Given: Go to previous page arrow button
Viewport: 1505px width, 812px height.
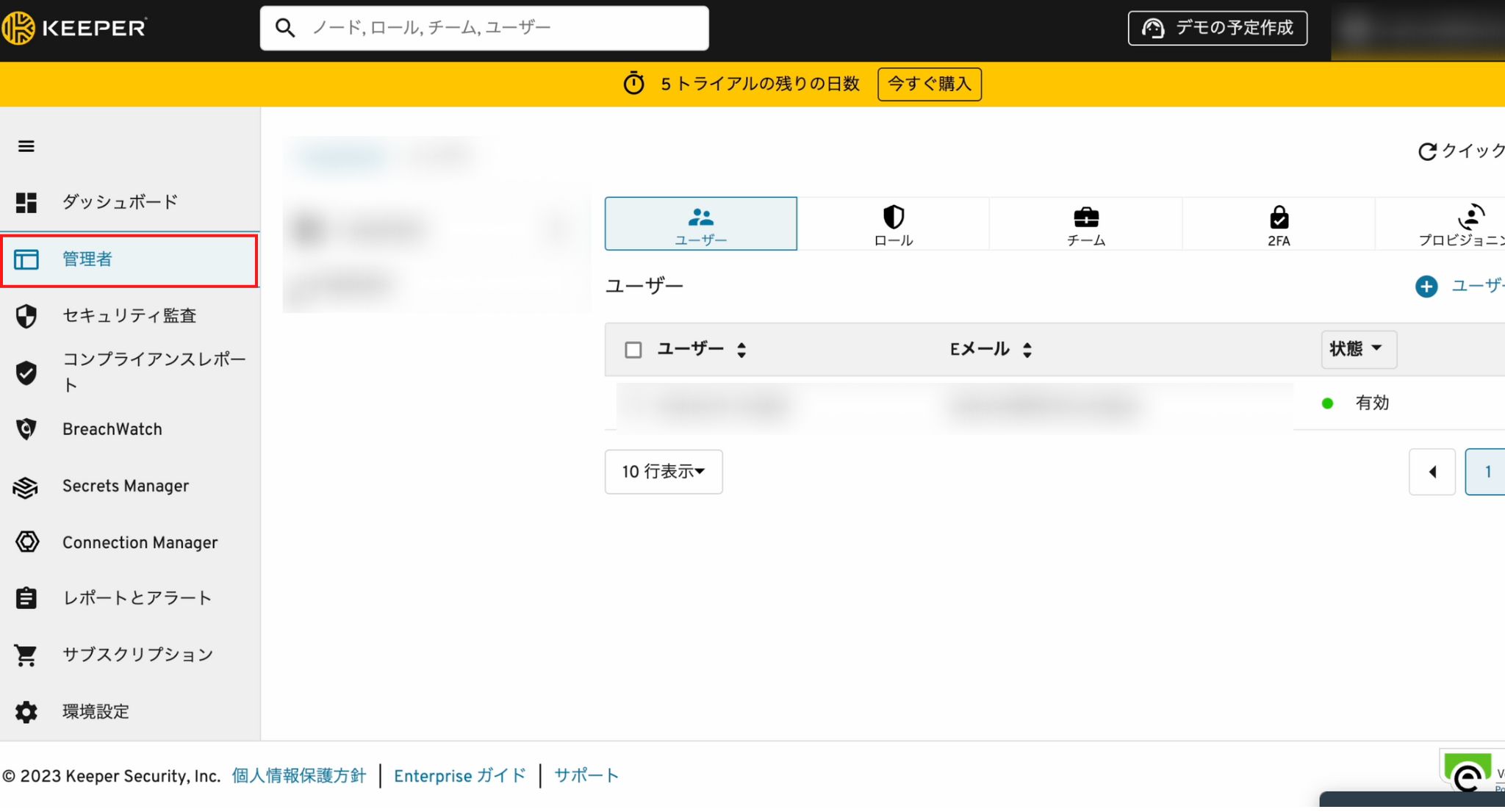Looking at the screenshot, I should (x=1432, y=472).
